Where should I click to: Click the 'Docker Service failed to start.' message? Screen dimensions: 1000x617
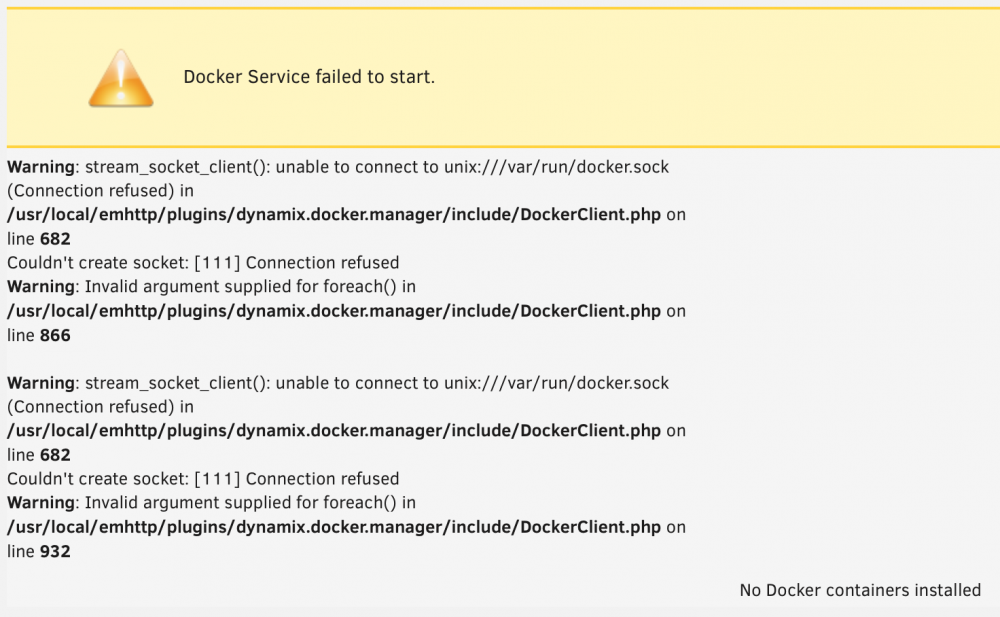tap(309, 77)
